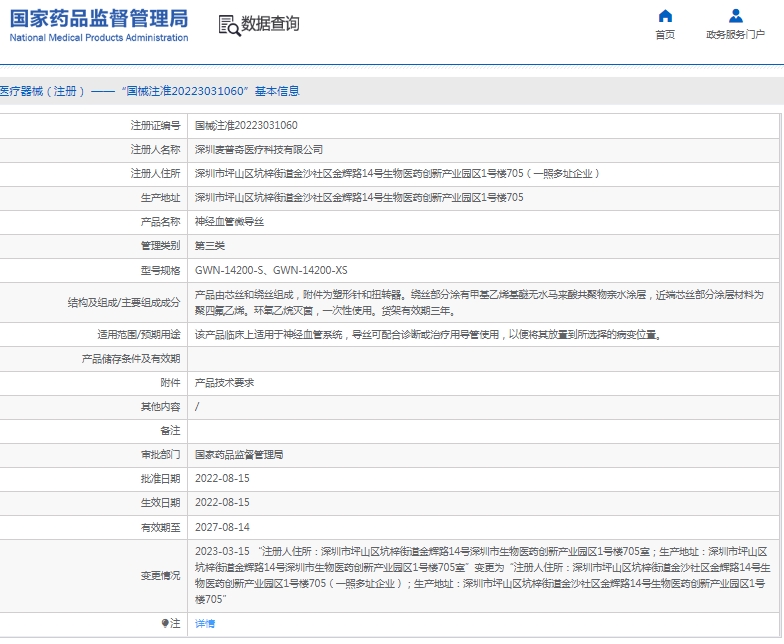Click the 数据查询 search document icon
The height and width of the screenshot is (644, 784).
pyautogui.click(x=230, y=25)
